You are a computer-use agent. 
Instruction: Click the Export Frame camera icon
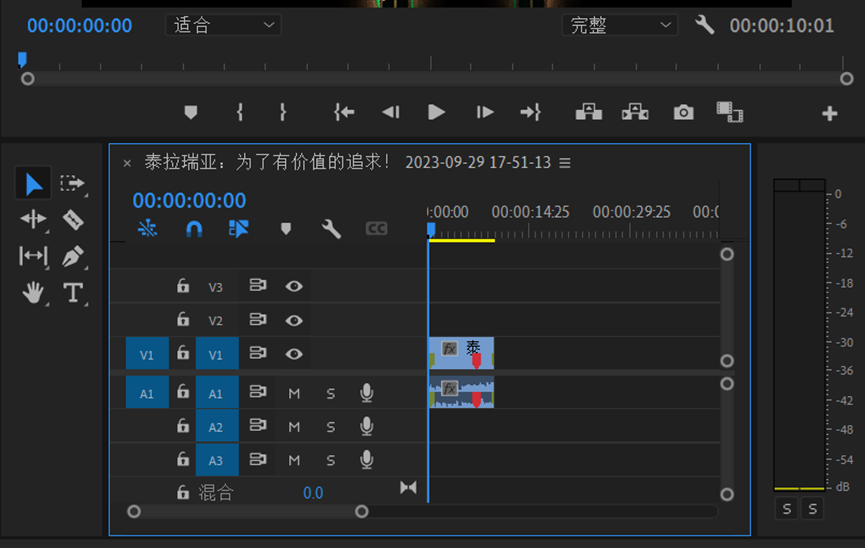tap(683, 113)
